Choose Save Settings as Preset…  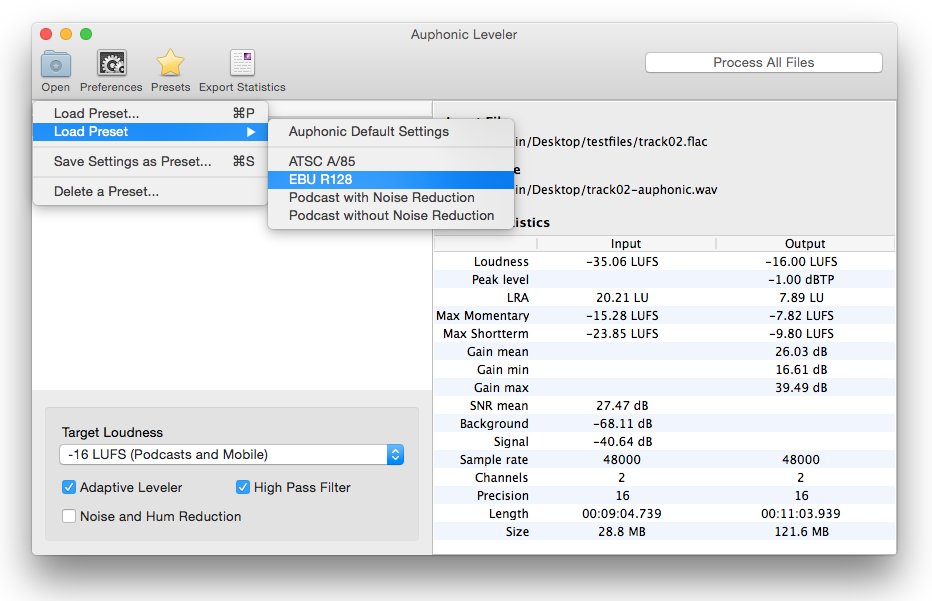[150, 161]
